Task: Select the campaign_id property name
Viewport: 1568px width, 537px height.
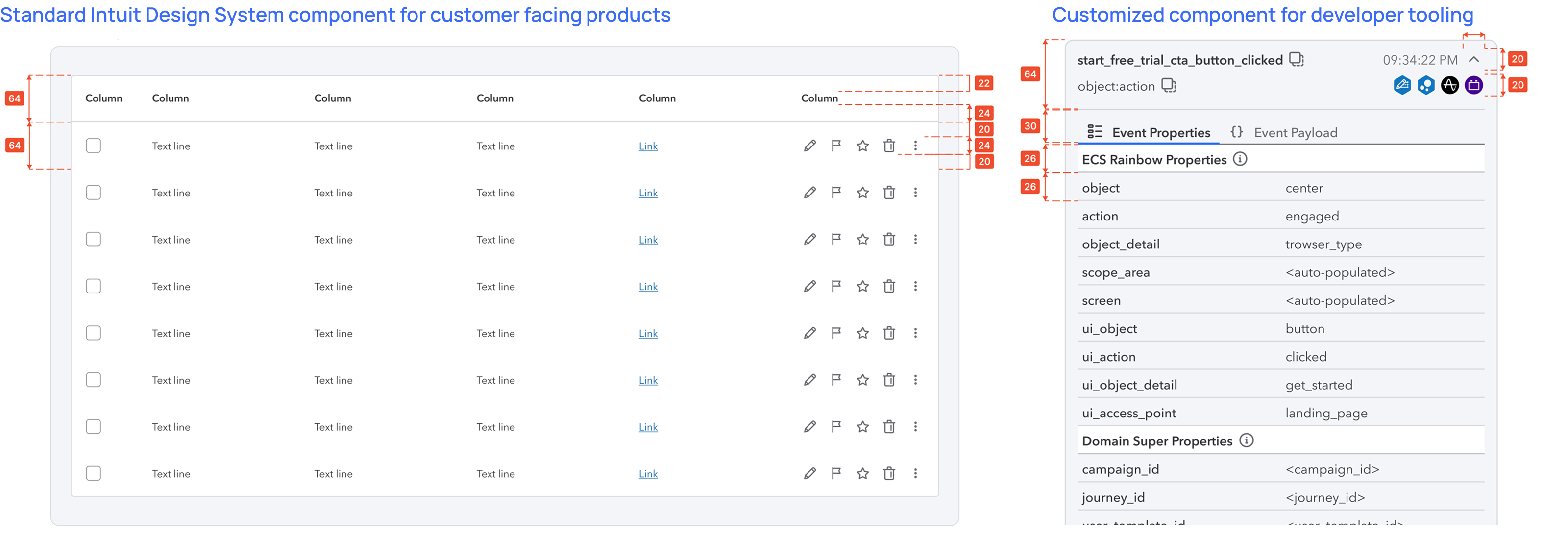Action: click(x=1121, y=469)
